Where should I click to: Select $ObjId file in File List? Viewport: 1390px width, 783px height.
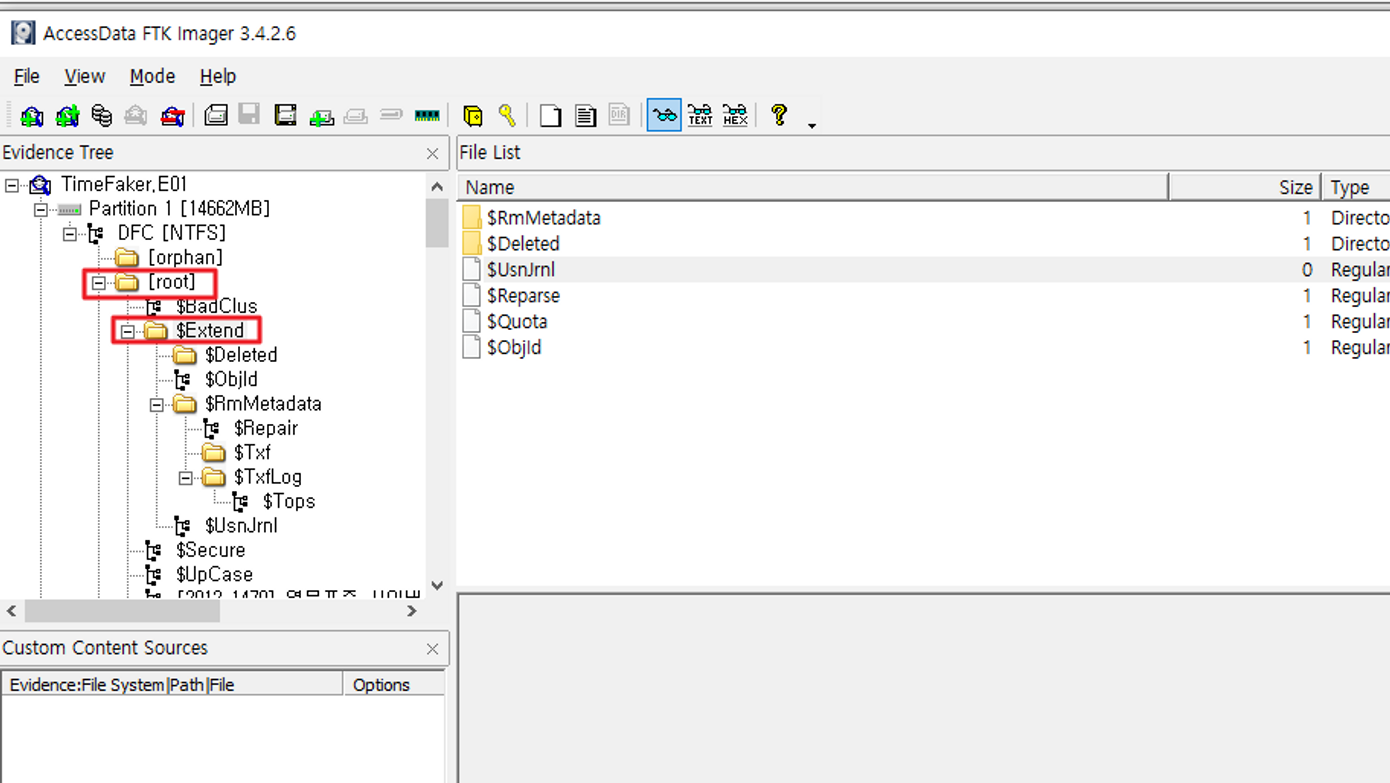922,347
